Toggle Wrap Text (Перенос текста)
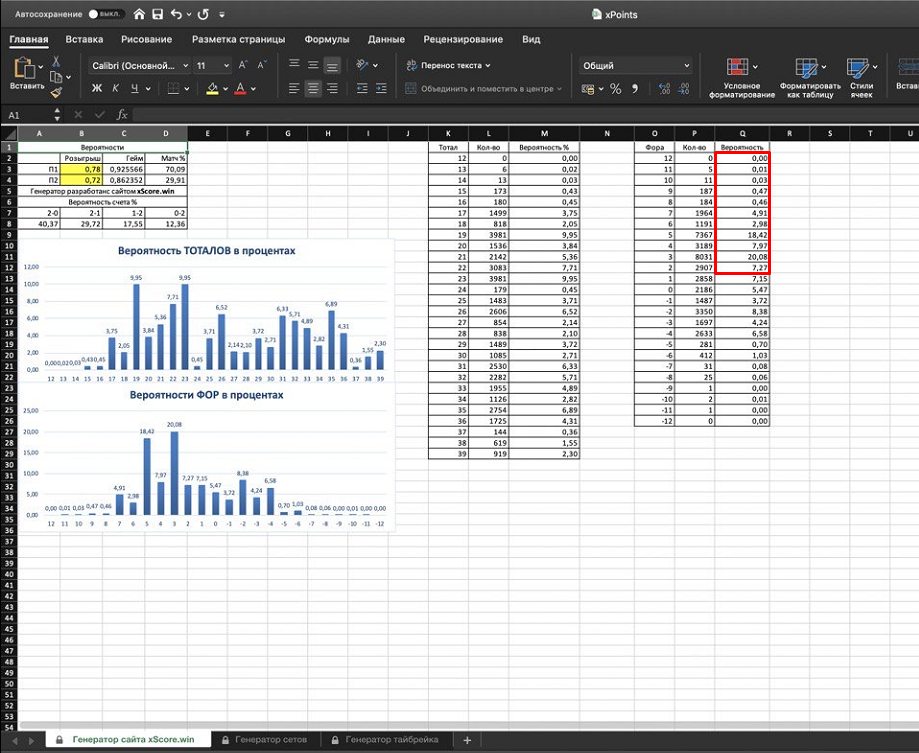 tap(448, 65)
